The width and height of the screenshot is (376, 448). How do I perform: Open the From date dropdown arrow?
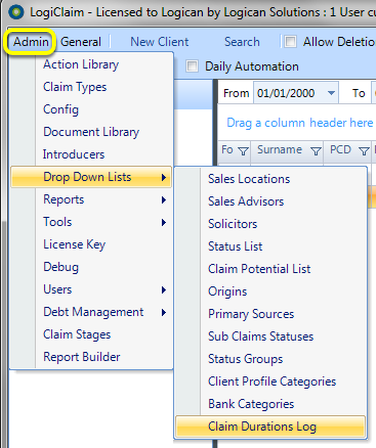(x=331, y=93)
